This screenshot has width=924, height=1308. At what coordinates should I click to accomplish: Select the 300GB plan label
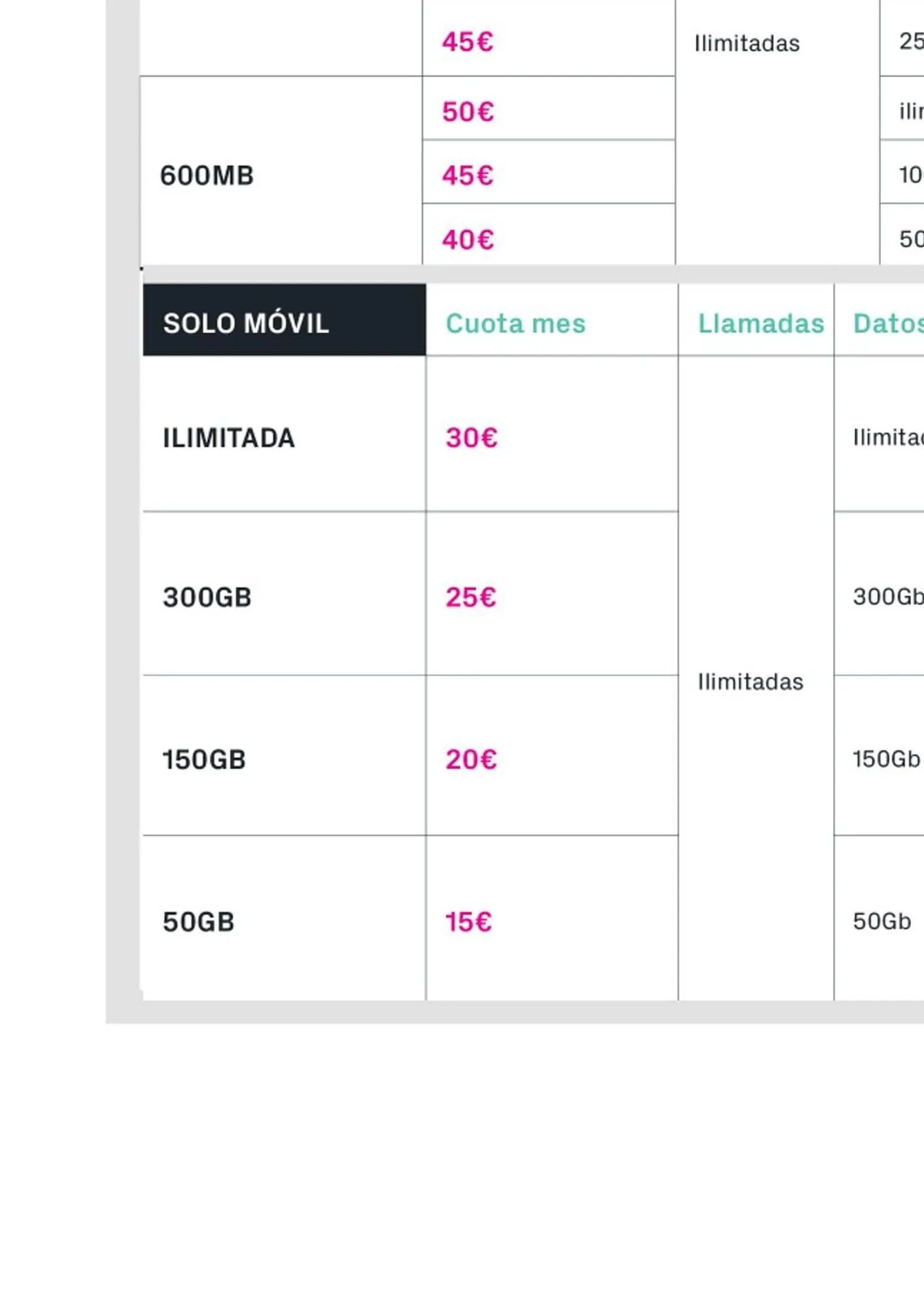pyautogui.click(x=207, y=597)
